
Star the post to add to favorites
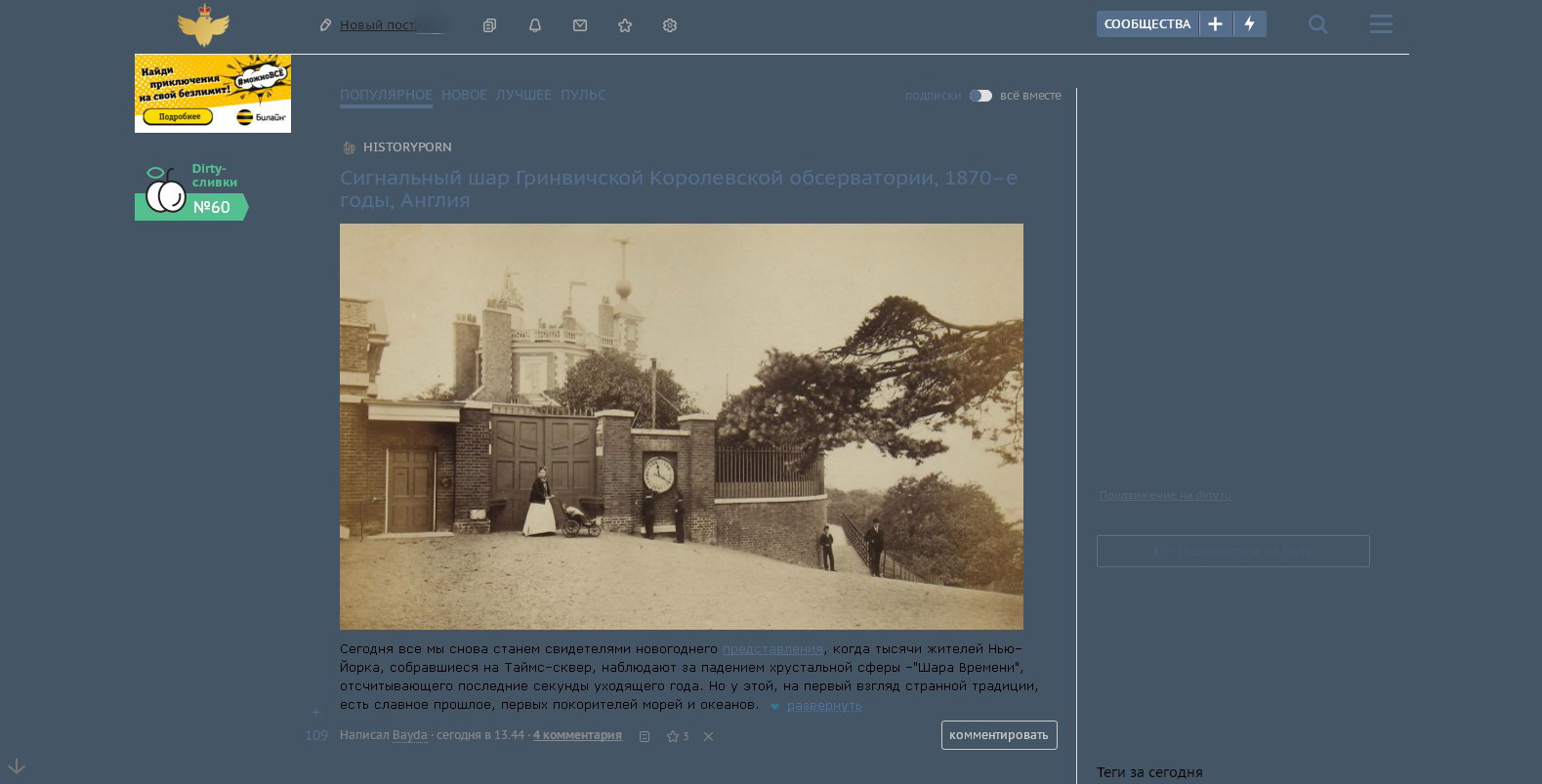coord(672,736)
